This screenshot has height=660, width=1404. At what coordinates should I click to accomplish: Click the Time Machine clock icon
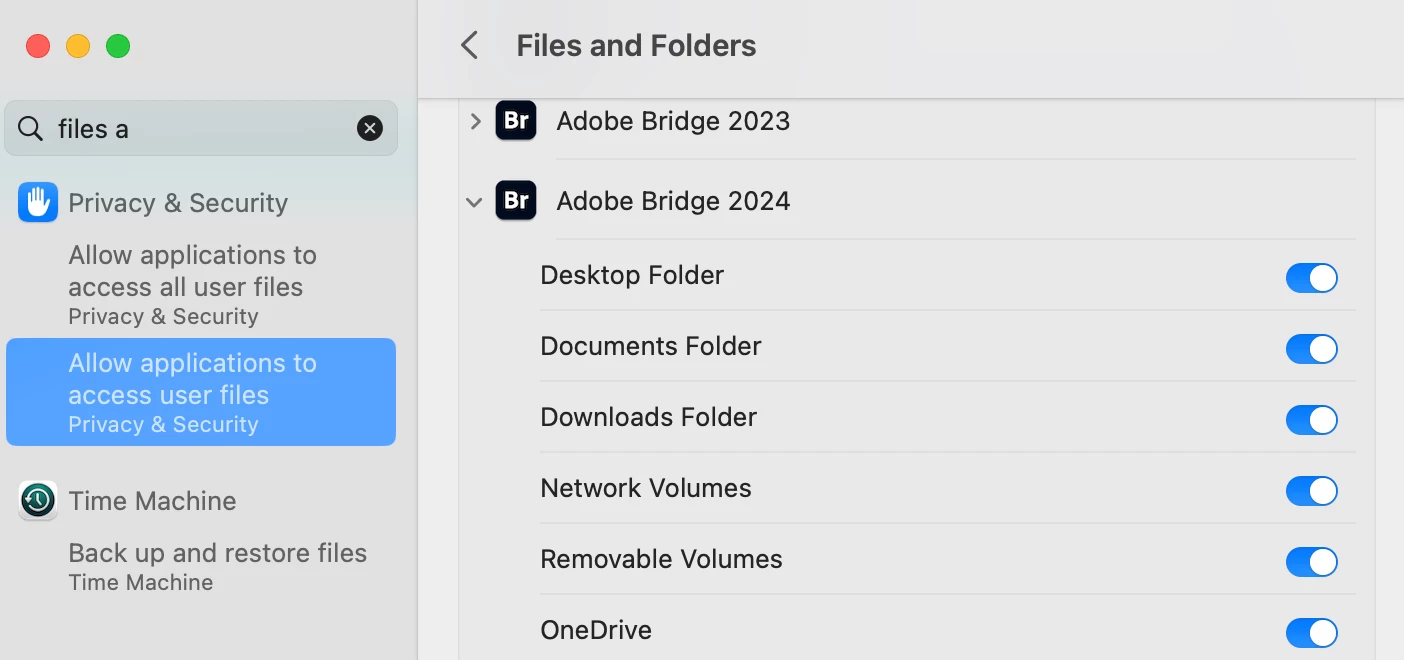38,500
